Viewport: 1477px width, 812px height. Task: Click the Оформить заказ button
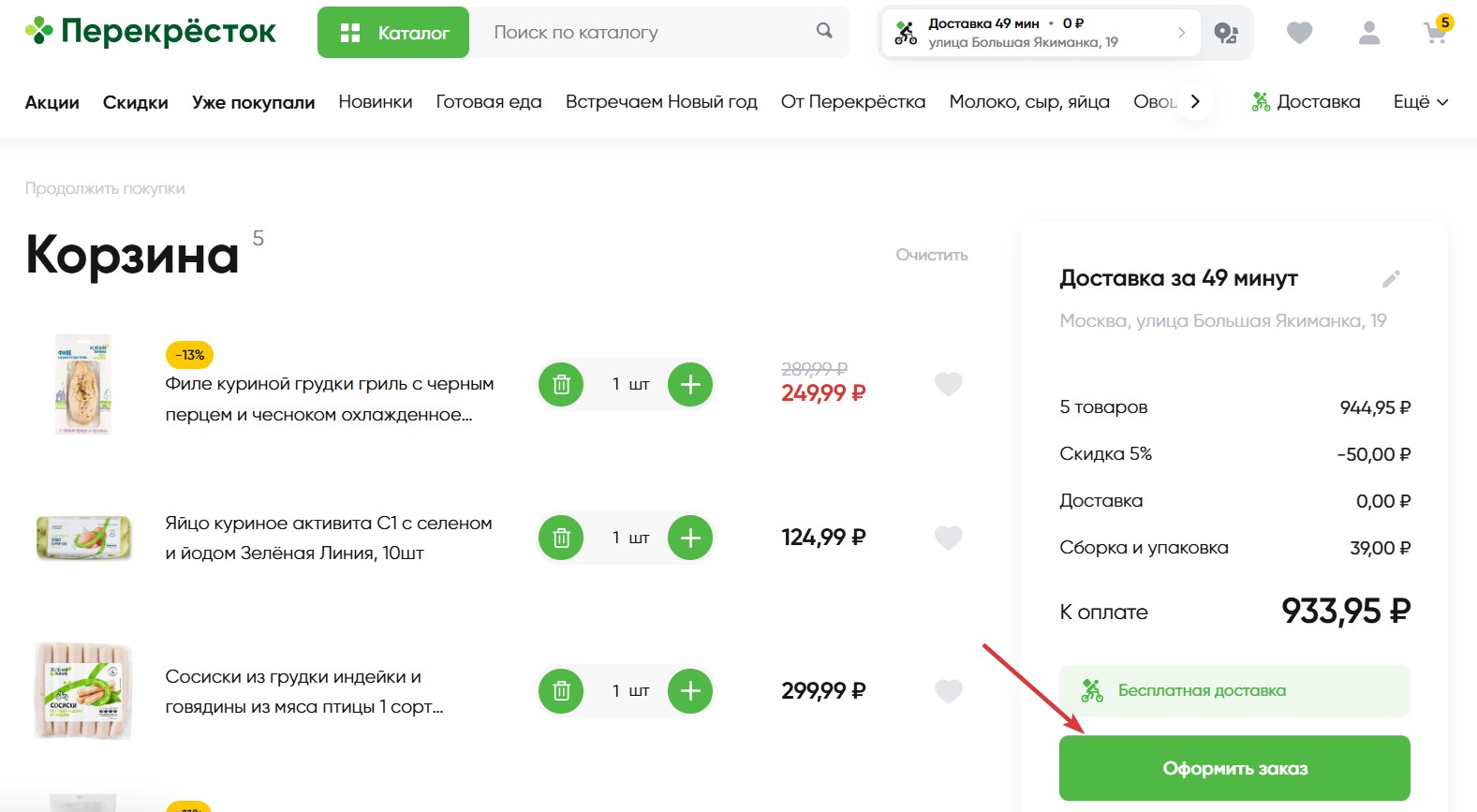click(1234, 768)
